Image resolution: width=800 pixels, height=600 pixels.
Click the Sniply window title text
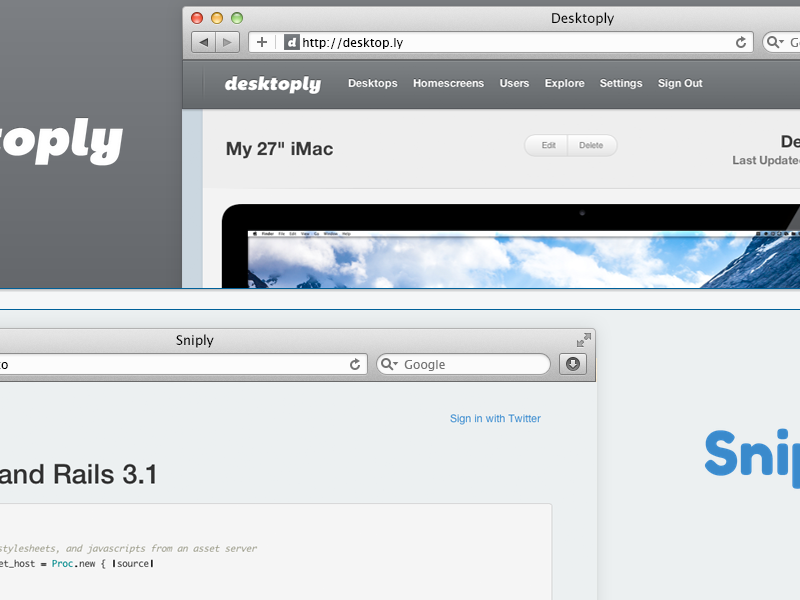194,340
